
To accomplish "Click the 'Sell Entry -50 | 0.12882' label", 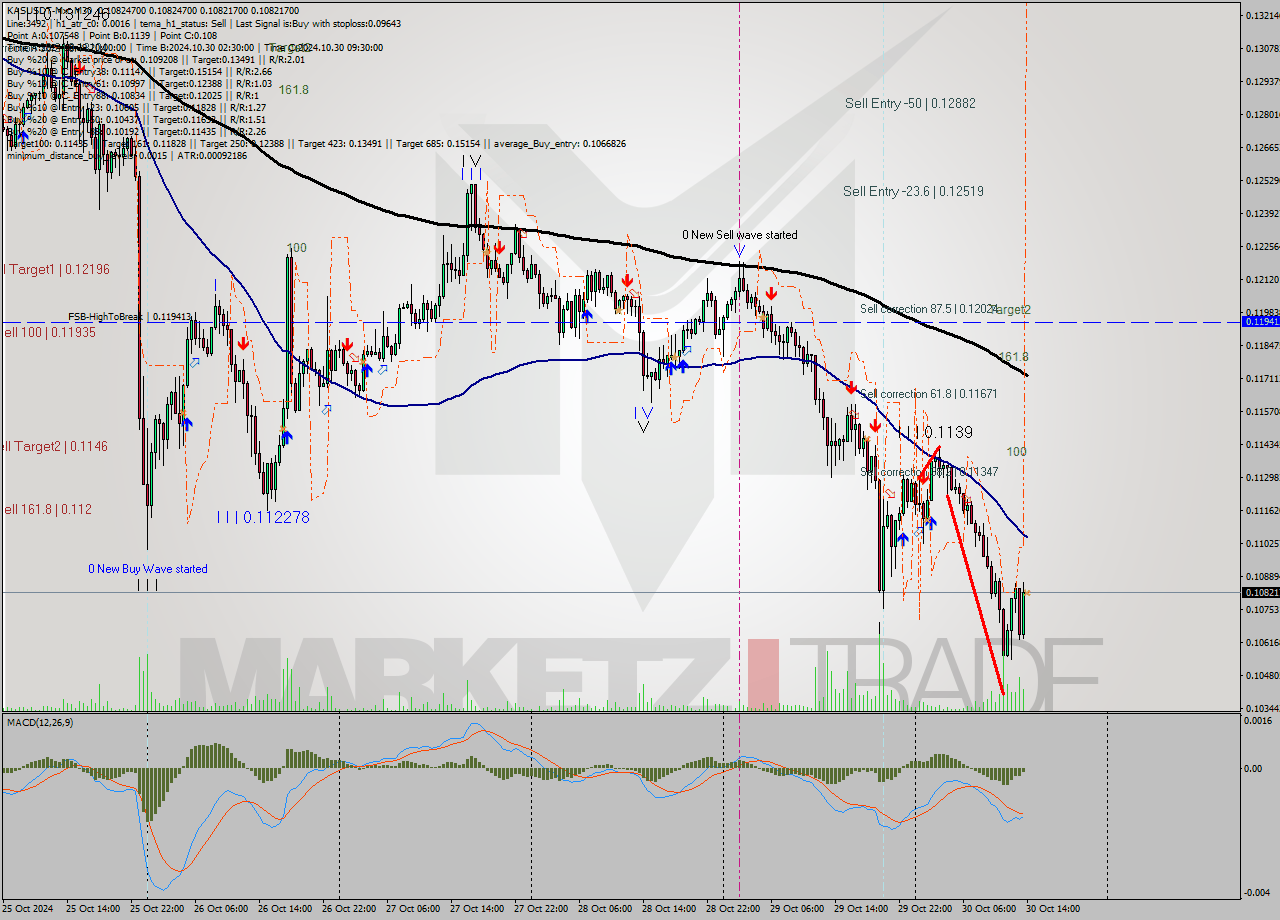I will point(910,103).
